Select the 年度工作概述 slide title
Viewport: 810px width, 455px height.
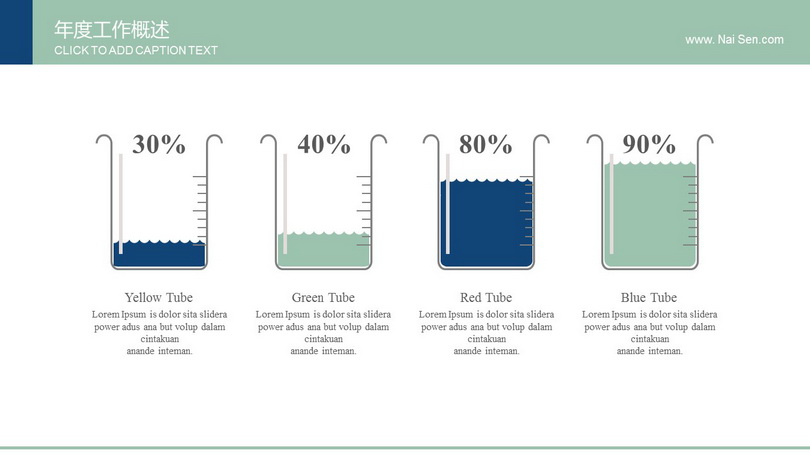112,30
